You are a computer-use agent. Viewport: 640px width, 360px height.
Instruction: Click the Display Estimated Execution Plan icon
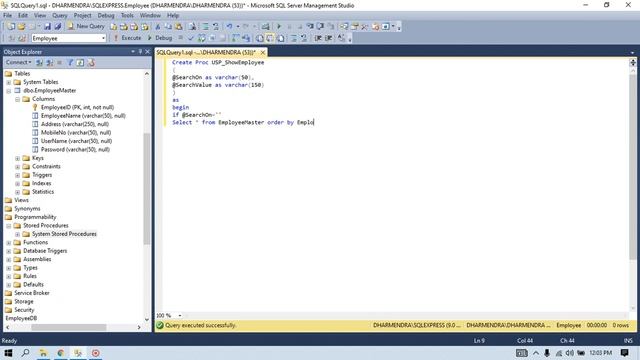[201, 38]
